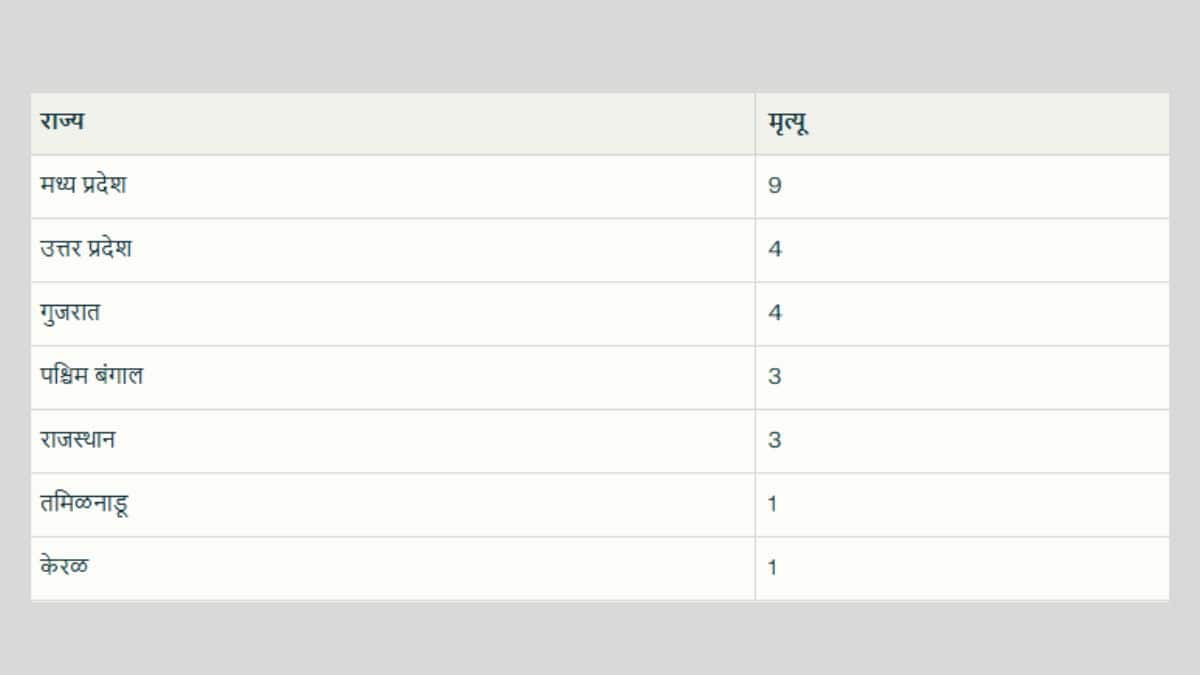Viewport: 1200px width, 675px height.
Task: Select the पश्चिम बंगाल cell
Action: (x=92, y=376)
